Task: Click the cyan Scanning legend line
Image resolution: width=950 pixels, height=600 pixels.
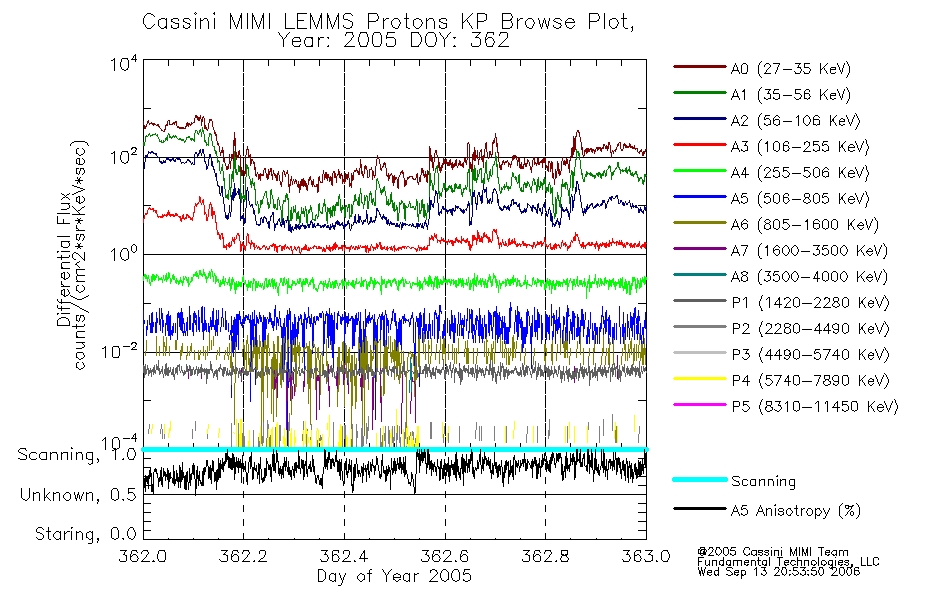Action: 699,479
